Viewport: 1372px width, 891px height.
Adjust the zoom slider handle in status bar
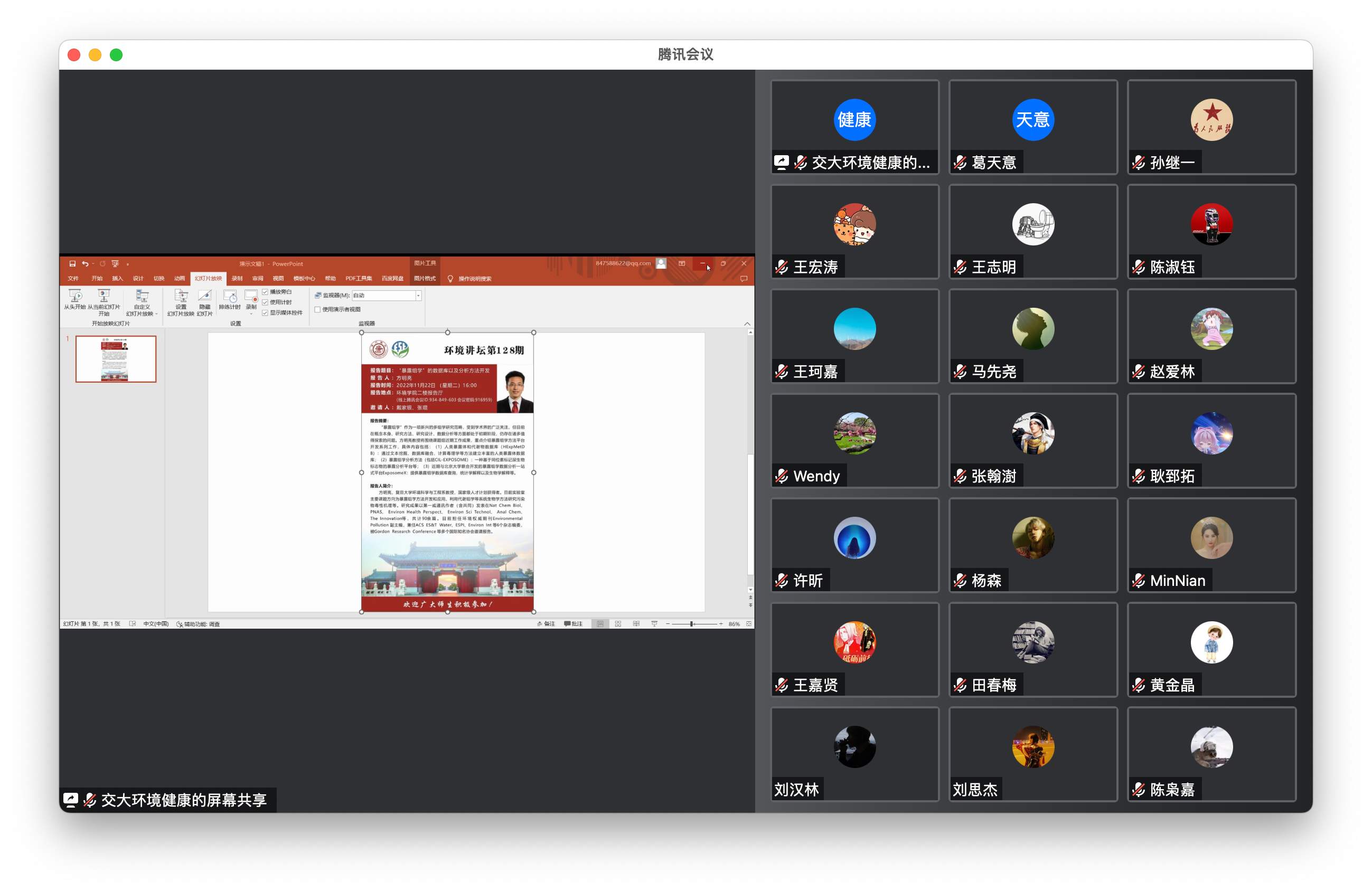pos(691,623)
